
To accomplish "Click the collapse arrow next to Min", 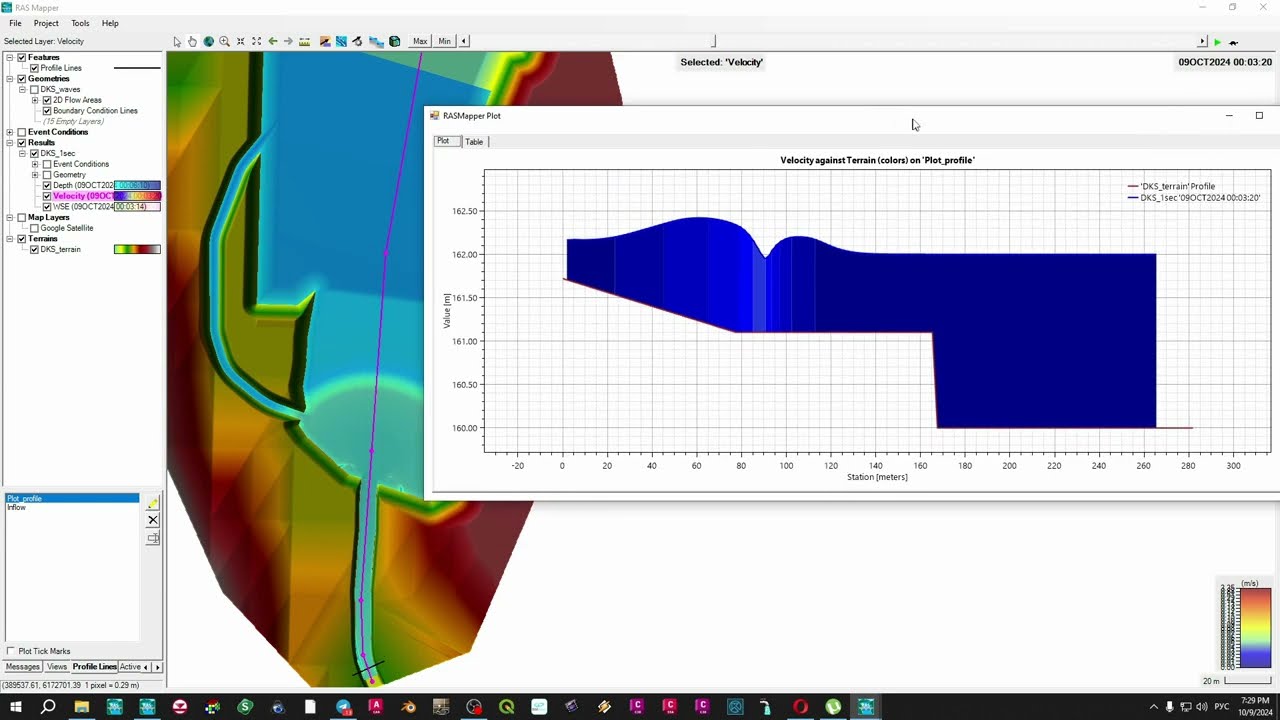I will click(464, 41).
